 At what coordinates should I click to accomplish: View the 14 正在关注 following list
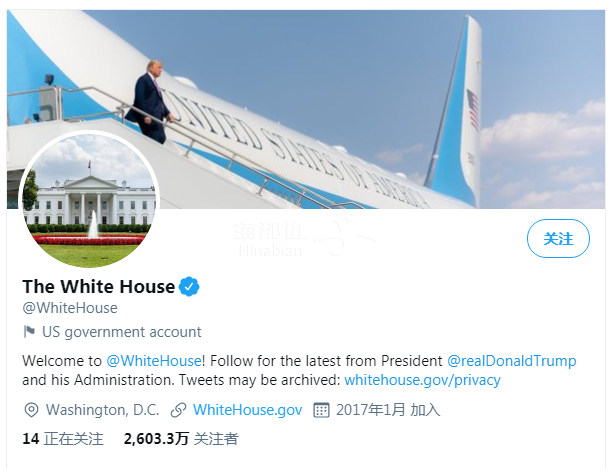(63, 439)
